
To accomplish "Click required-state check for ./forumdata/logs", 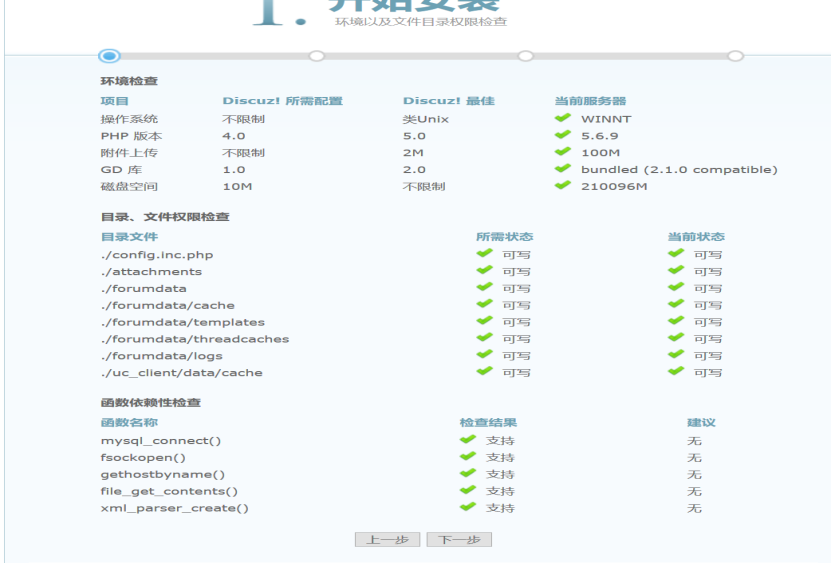I will (484, 355).
